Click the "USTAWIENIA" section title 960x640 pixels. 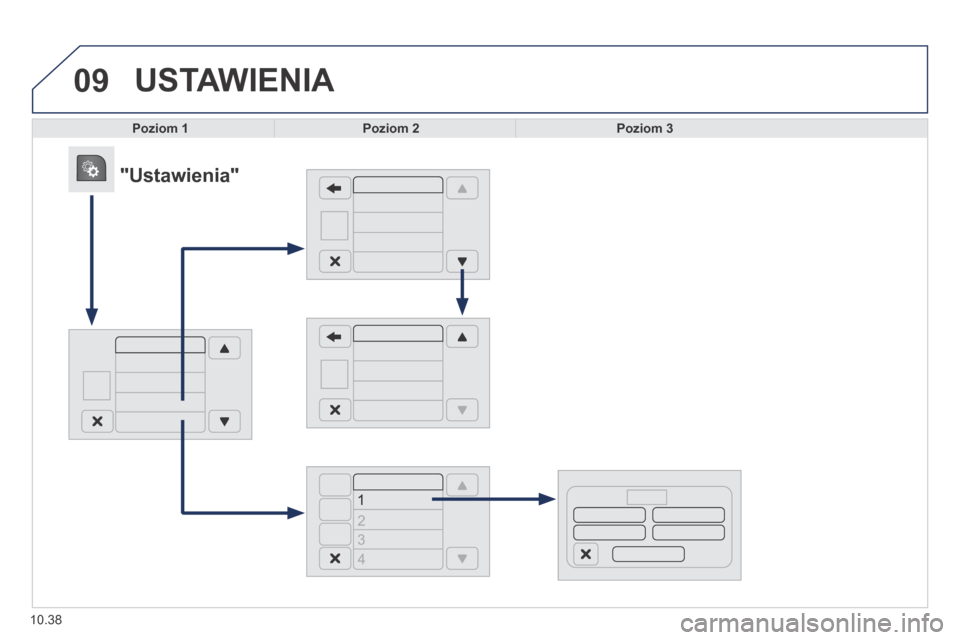(x=234, y=80)
